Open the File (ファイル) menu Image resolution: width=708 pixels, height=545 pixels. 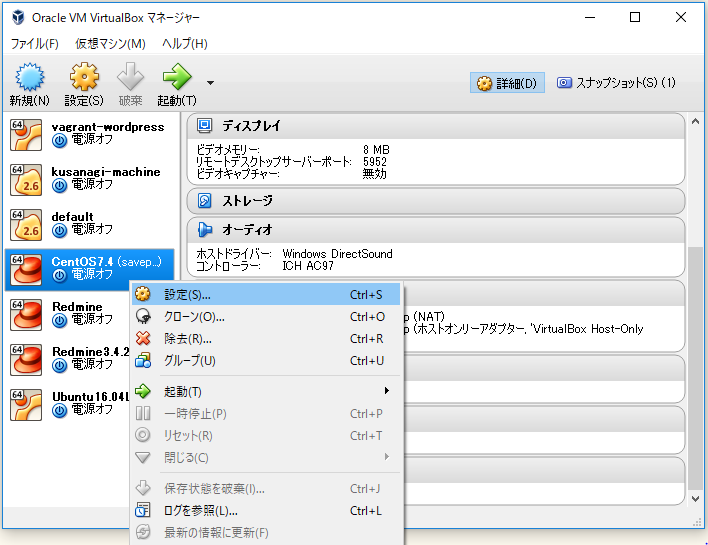[35, 44]
